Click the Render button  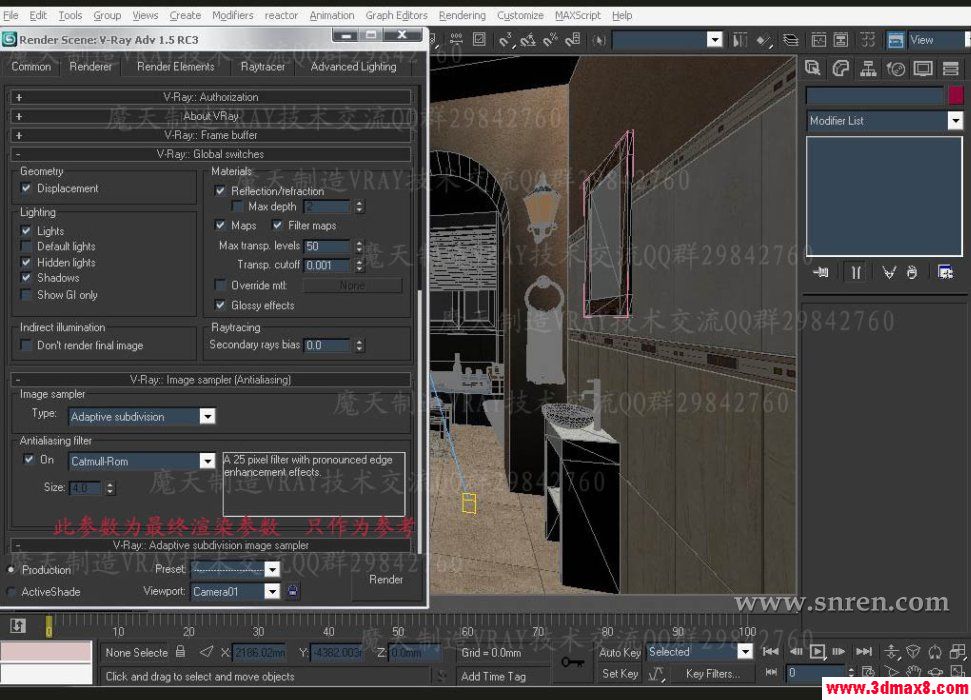pos(386,580)
